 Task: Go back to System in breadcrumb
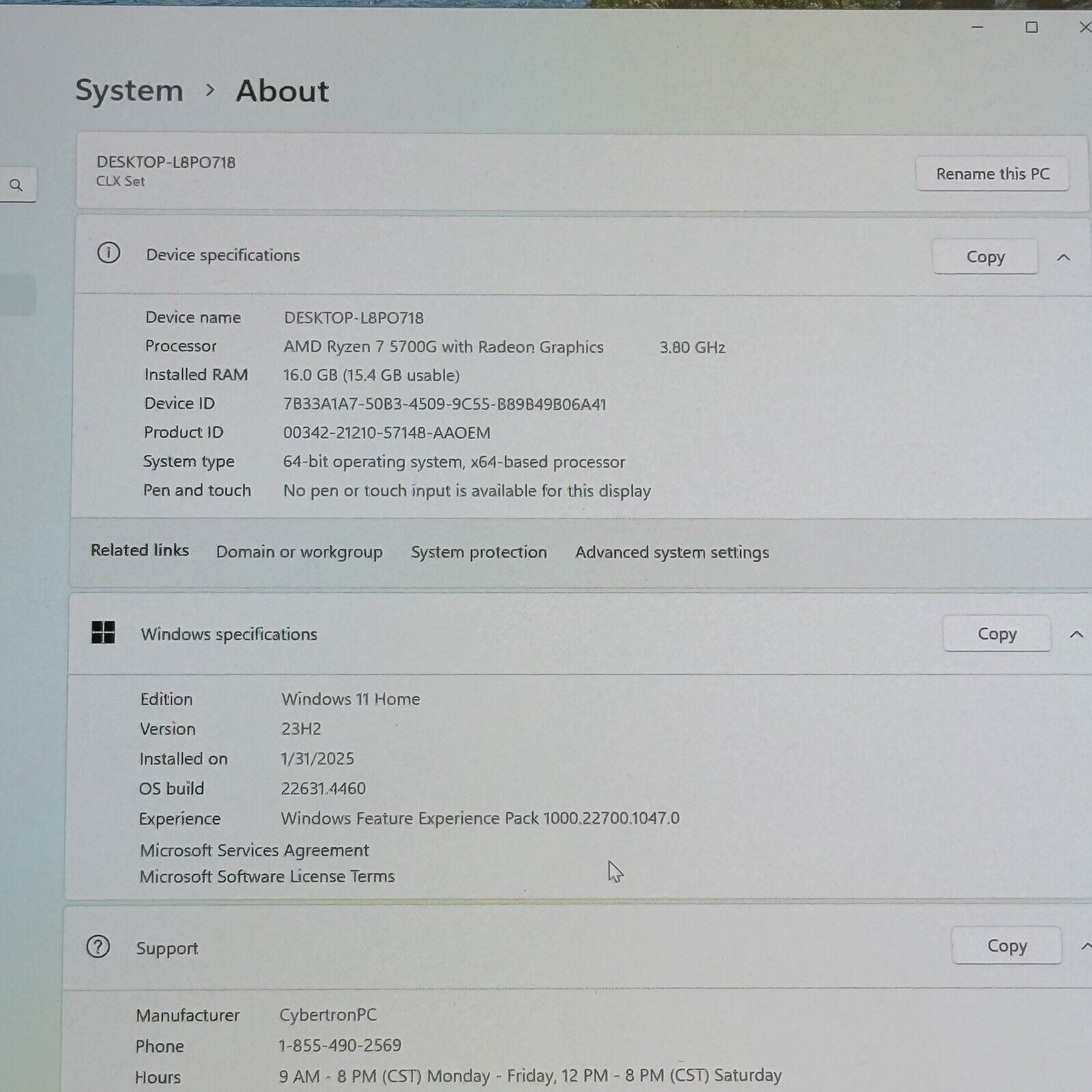click(x=129, y=90)
